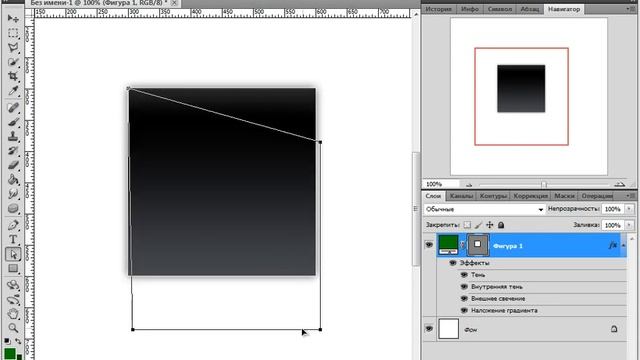Viewport: 640px width, 360px height.
Task: Open the Непрозрачность slider arrow
Action: point(629,209)
